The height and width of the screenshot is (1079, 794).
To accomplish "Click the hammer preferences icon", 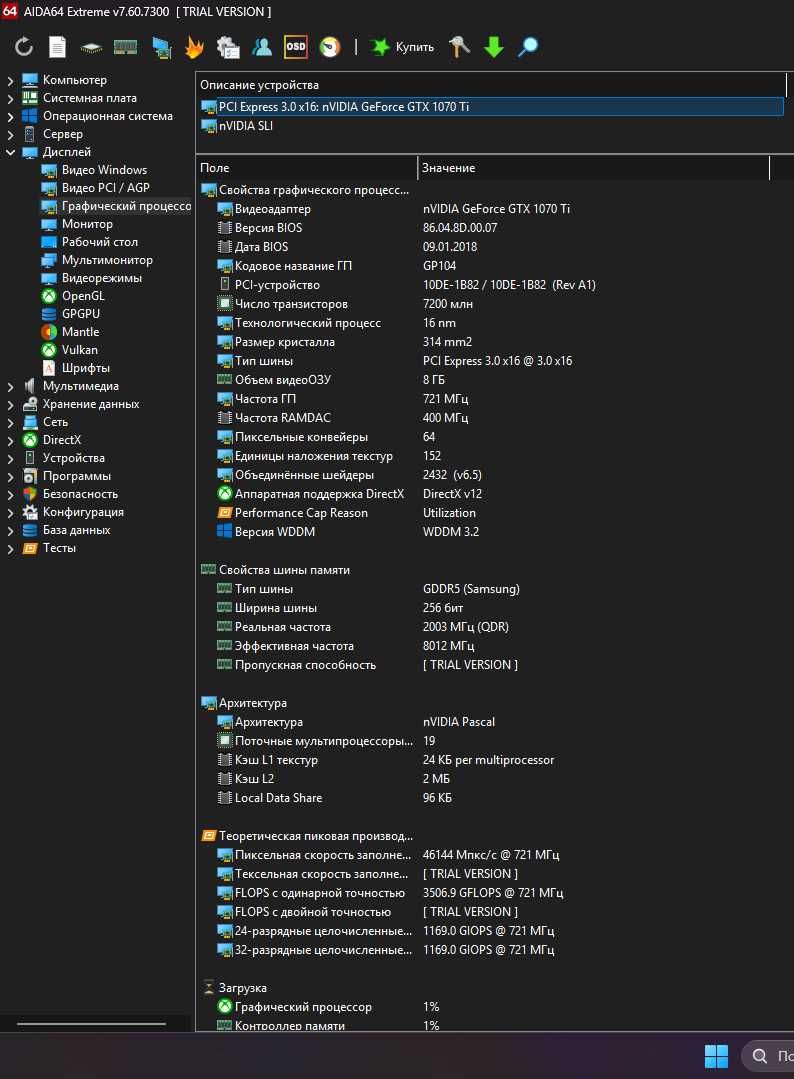I will (459, 47).
